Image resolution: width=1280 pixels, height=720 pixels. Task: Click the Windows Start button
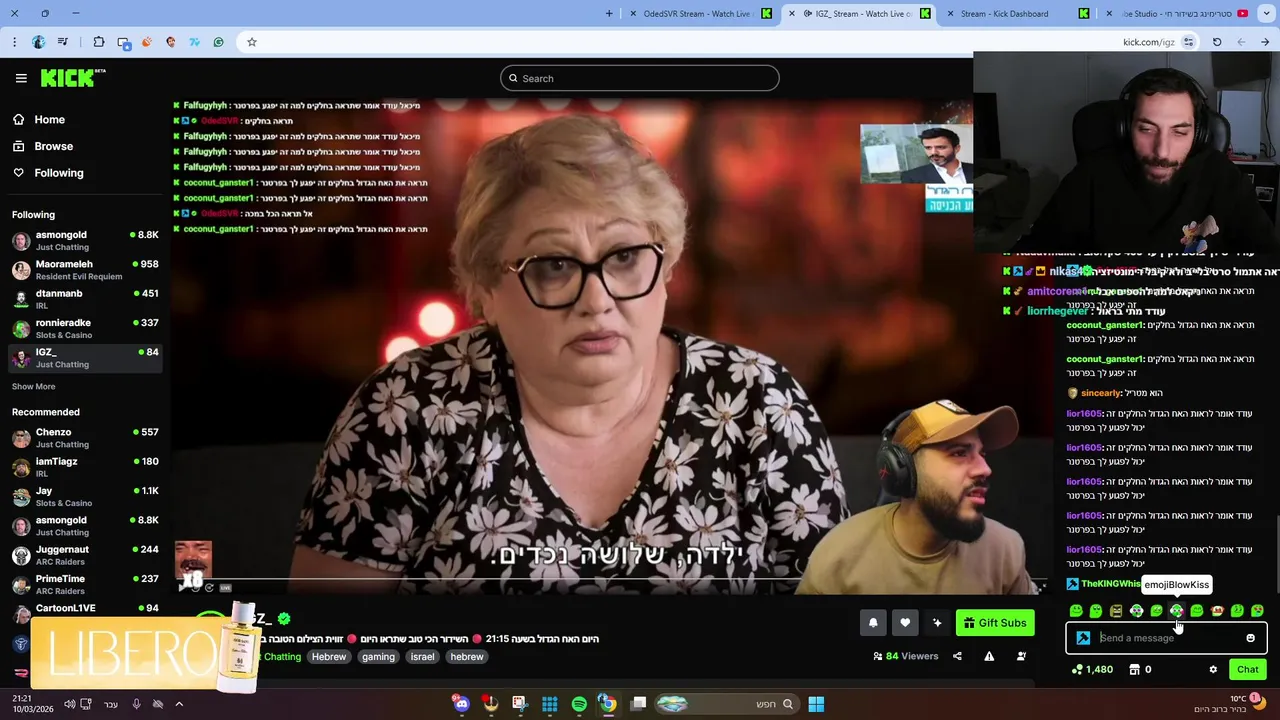click(x=816, y=704)
